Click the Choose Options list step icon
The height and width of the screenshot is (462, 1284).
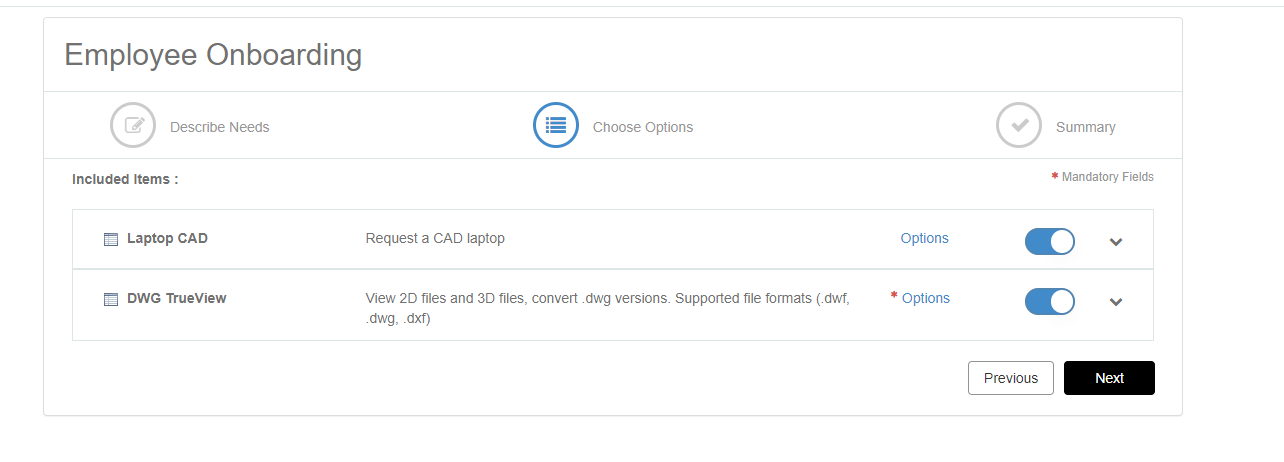click(x=556, y=126)
